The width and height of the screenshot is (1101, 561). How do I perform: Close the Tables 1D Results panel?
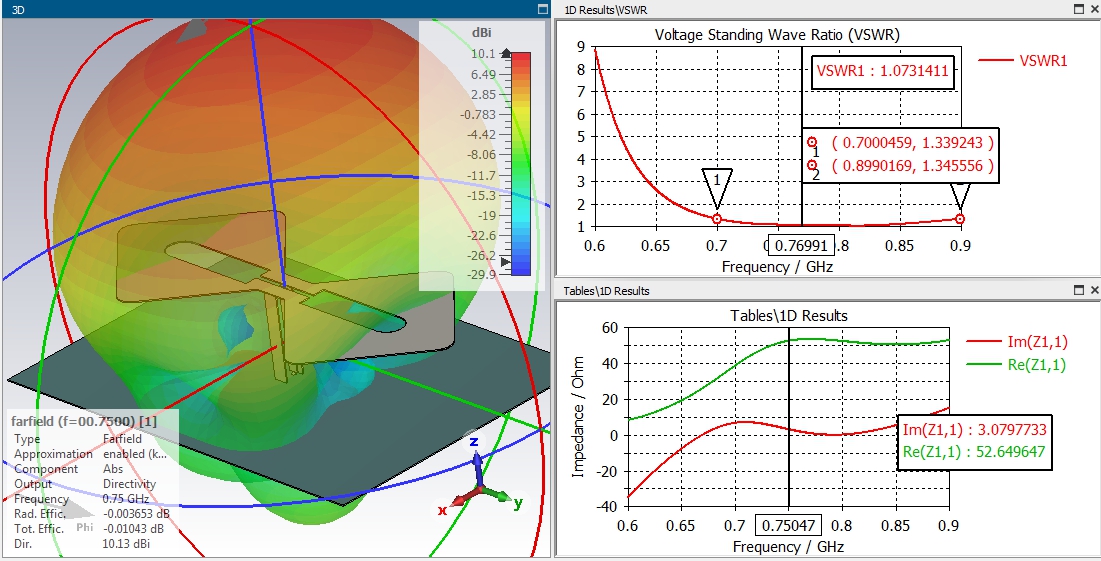click(x=1094, y=289)
